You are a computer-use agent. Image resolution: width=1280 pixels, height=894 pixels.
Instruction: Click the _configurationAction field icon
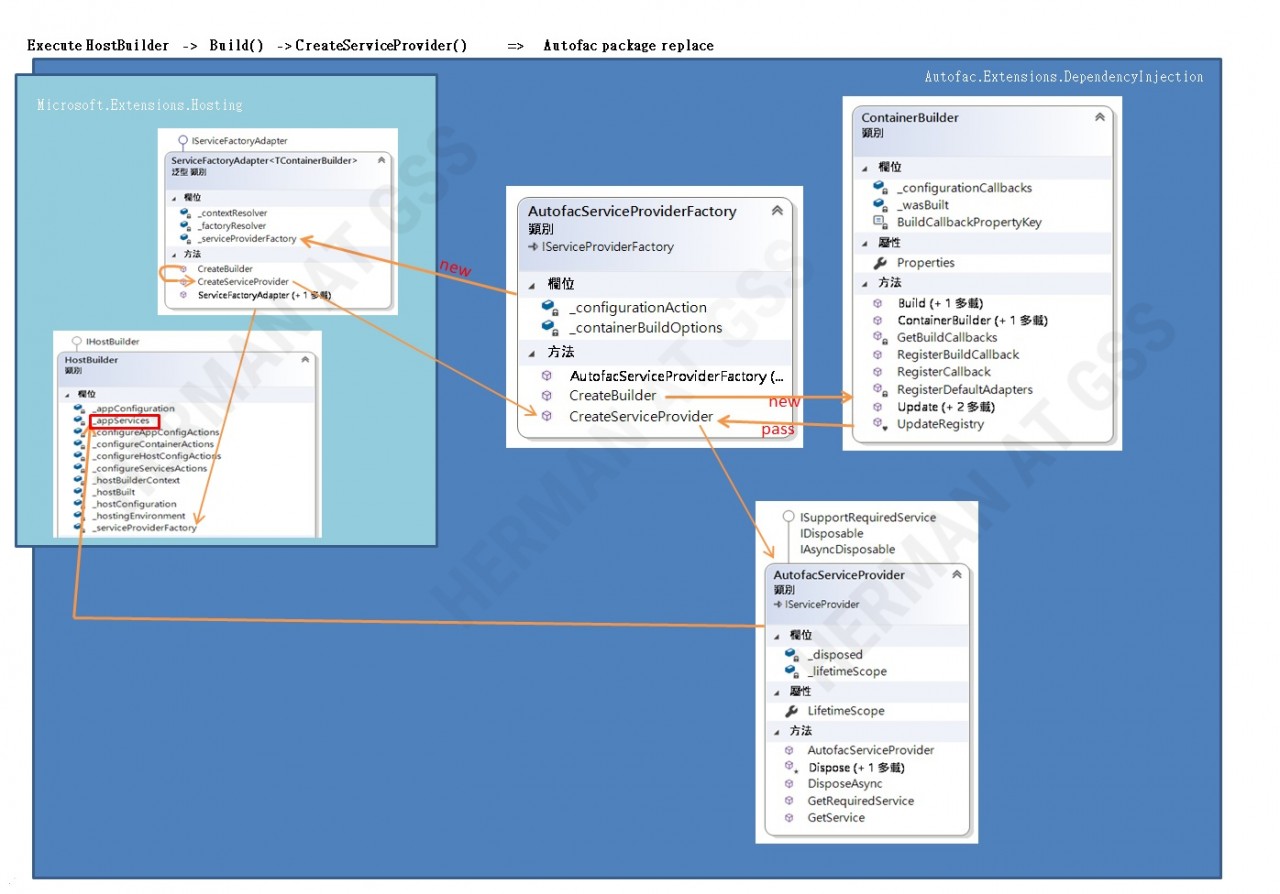(549, 308)
